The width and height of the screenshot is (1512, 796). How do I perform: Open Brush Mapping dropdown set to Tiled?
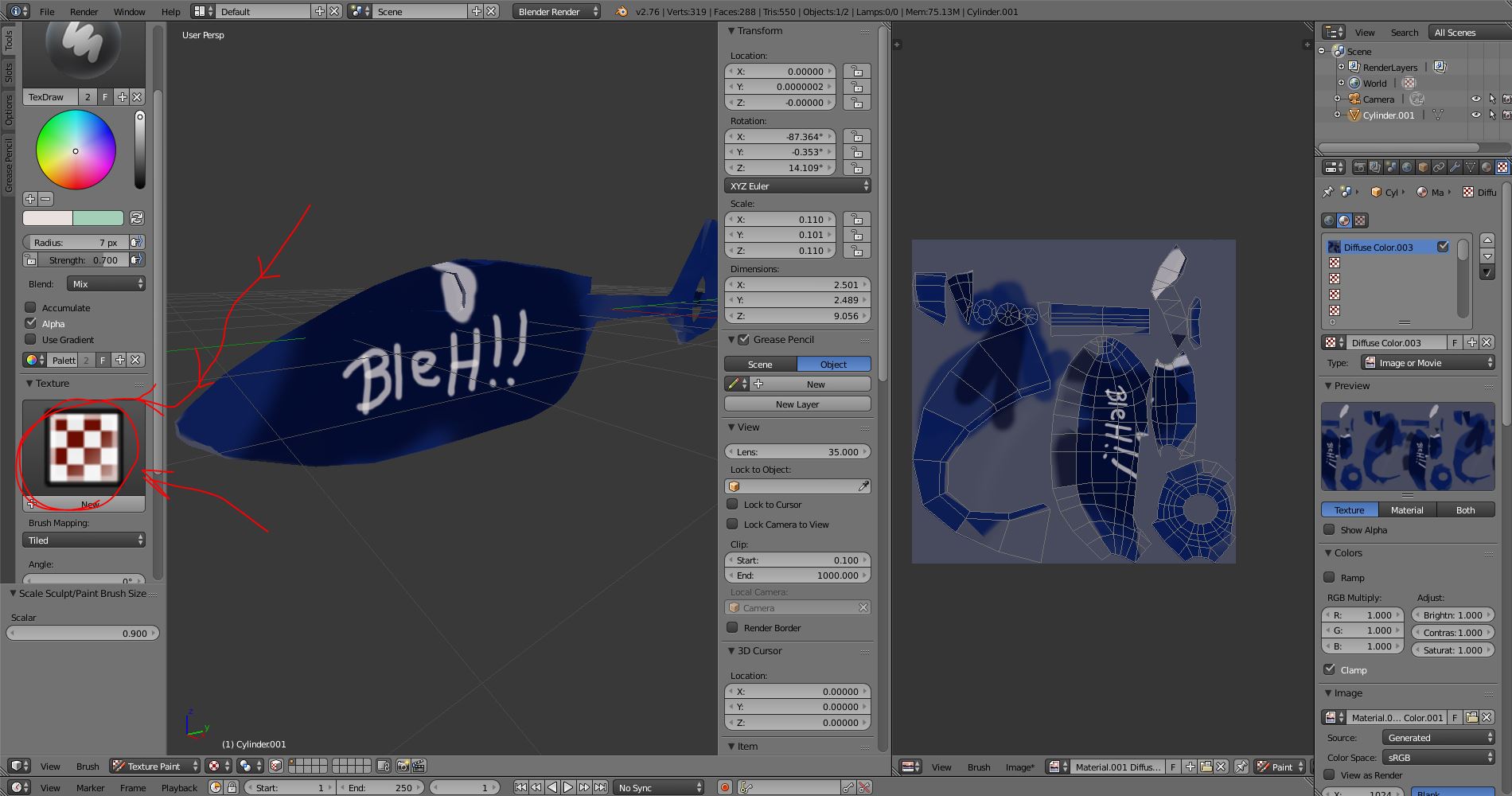tap(84, 540)
